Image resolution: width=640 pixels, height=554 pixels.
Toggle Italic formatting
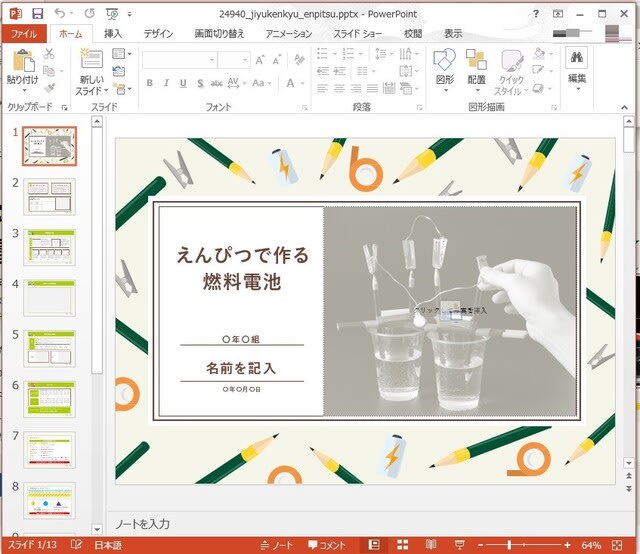[166, 83]
